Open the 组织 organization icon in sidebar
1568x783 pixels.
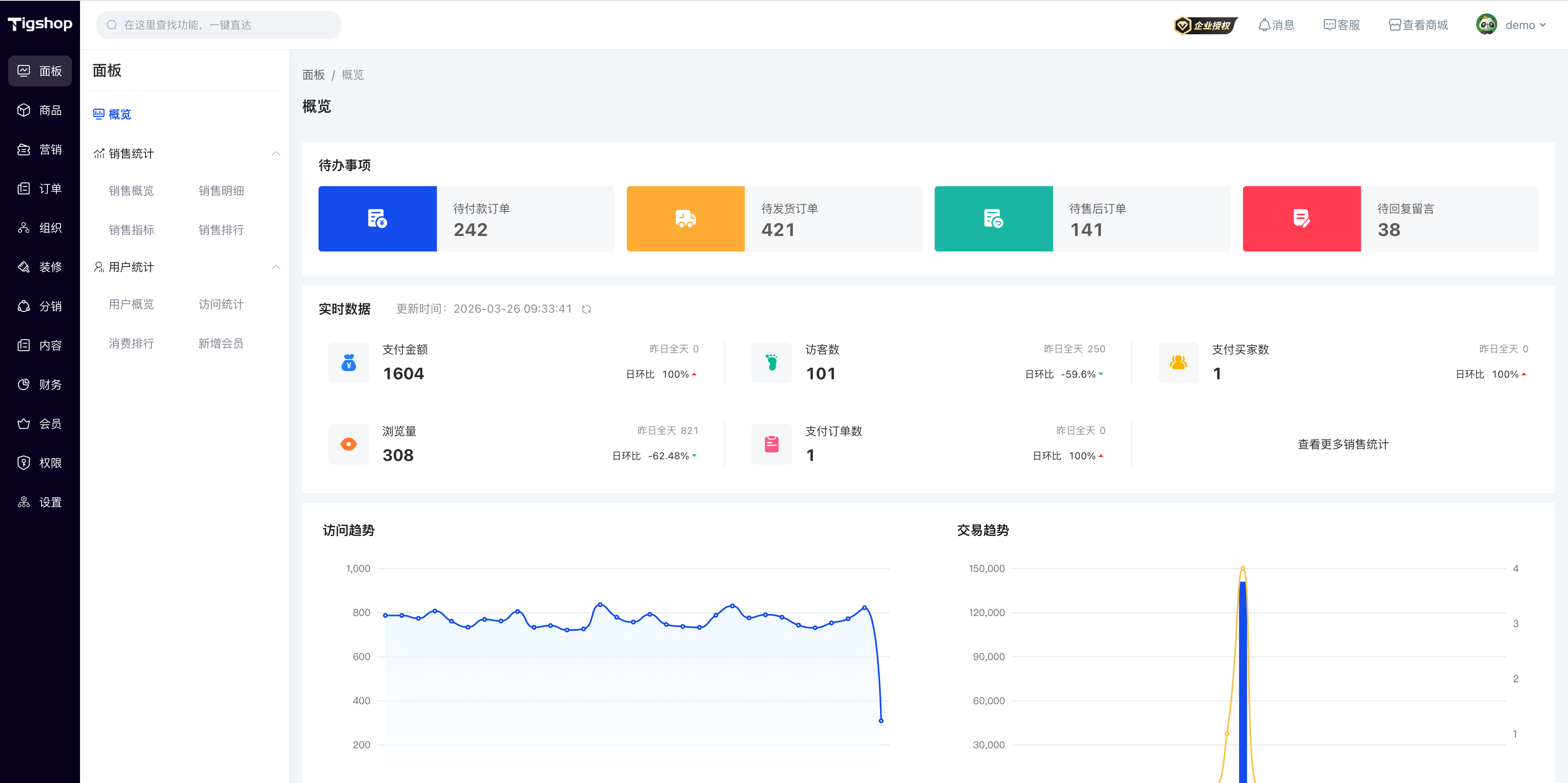(24, 227)
